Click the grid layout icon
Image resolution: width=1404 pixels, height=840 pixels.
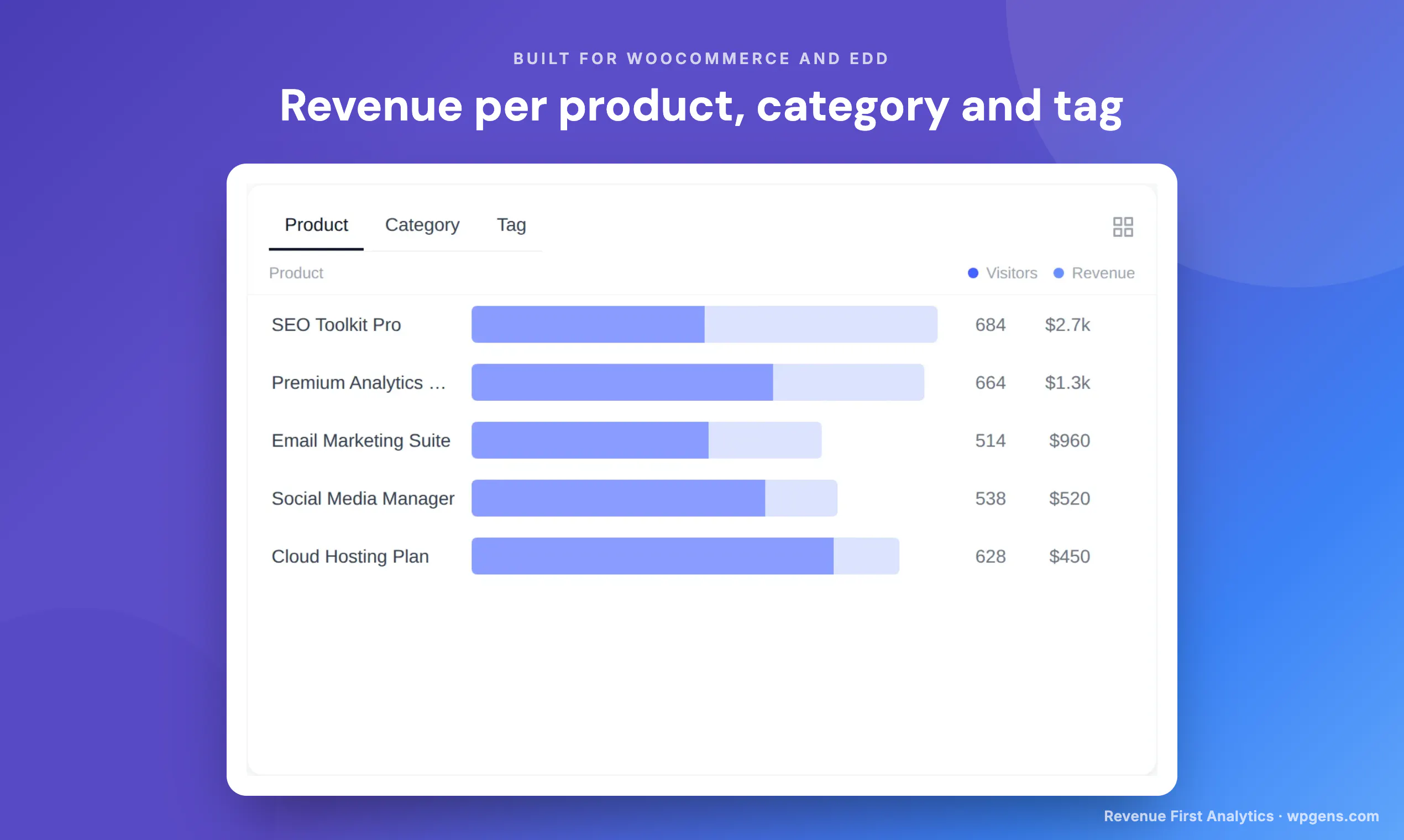click(1123, 227)
